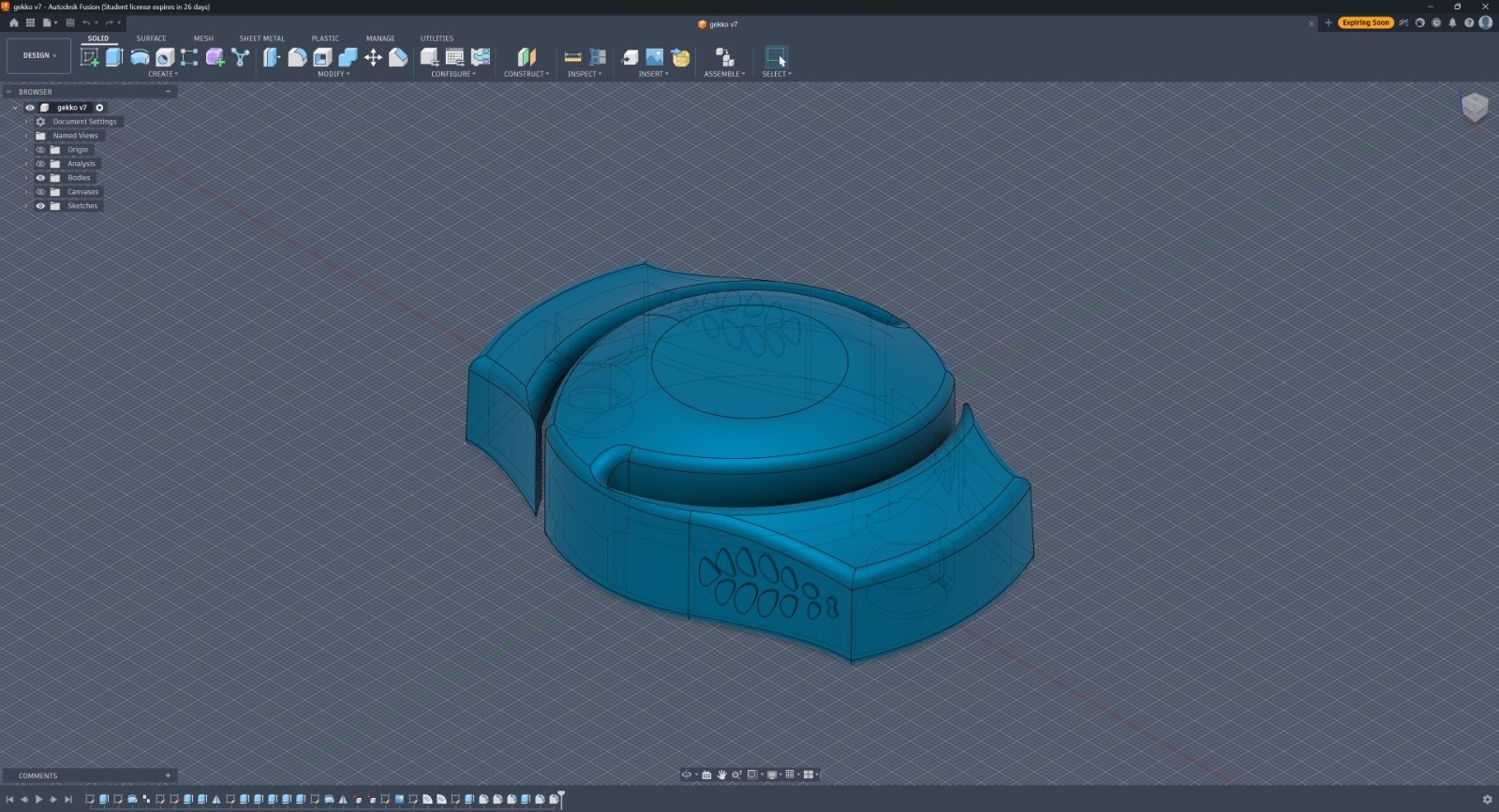
Task: Click the Insert Mesh icon
Action: pyautogui.click(x=680, y=57)
